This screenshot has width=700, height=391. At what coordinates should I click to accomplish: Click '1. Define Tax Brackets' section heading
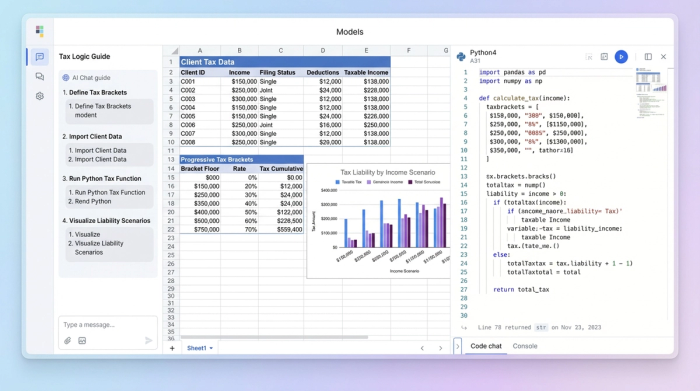[95, 92]
